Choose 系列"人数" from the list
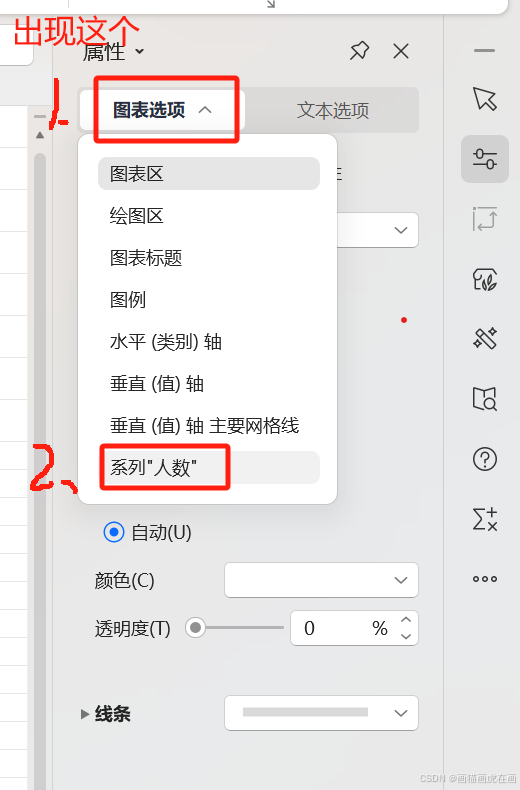 209,468
